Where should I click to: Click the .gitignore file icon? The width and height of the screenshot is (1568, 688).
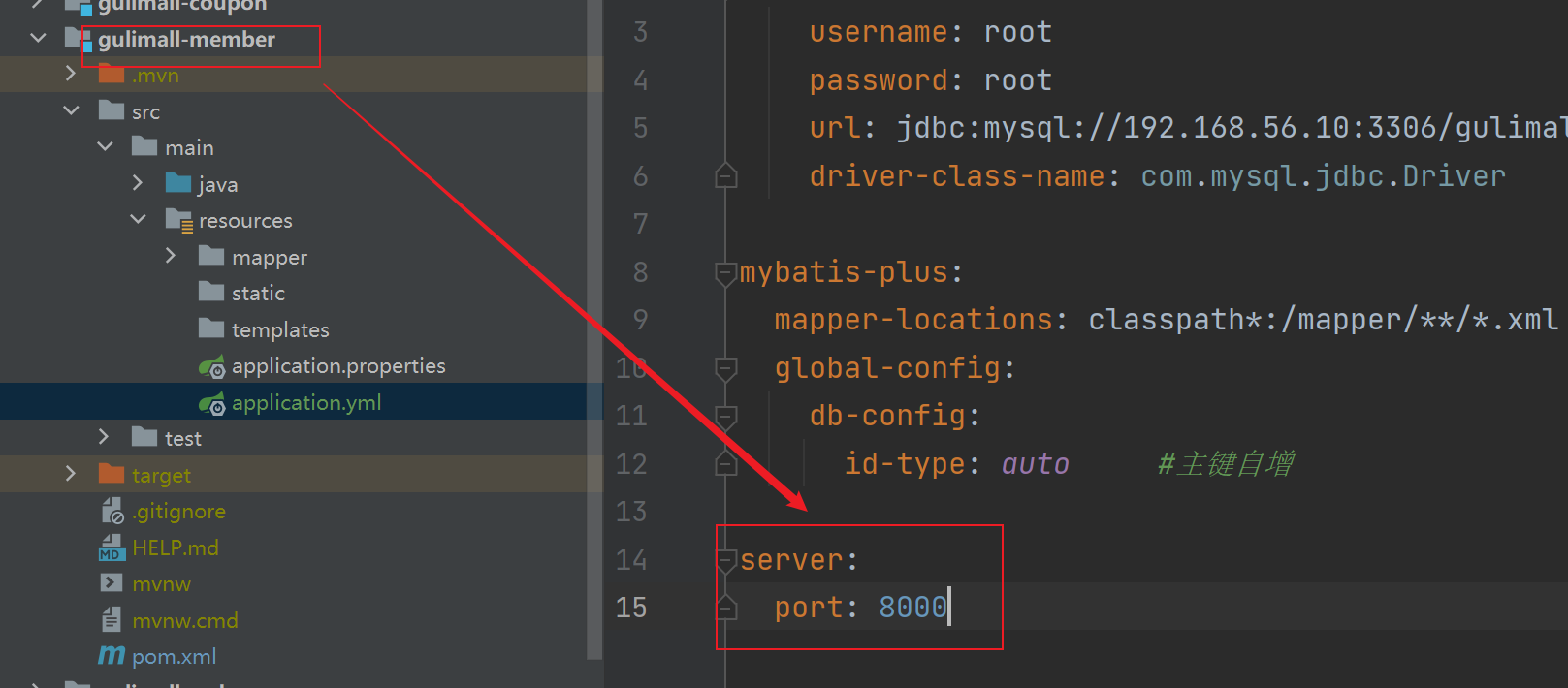(x=112, y=510)
